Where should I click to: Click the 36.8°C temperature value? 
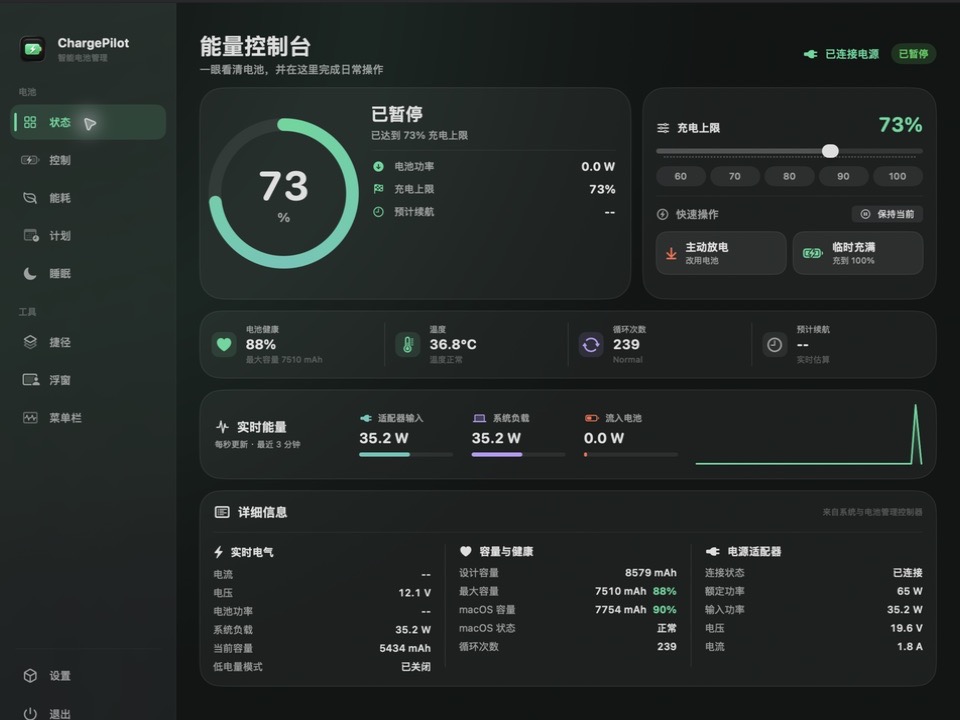pos(453,345)
